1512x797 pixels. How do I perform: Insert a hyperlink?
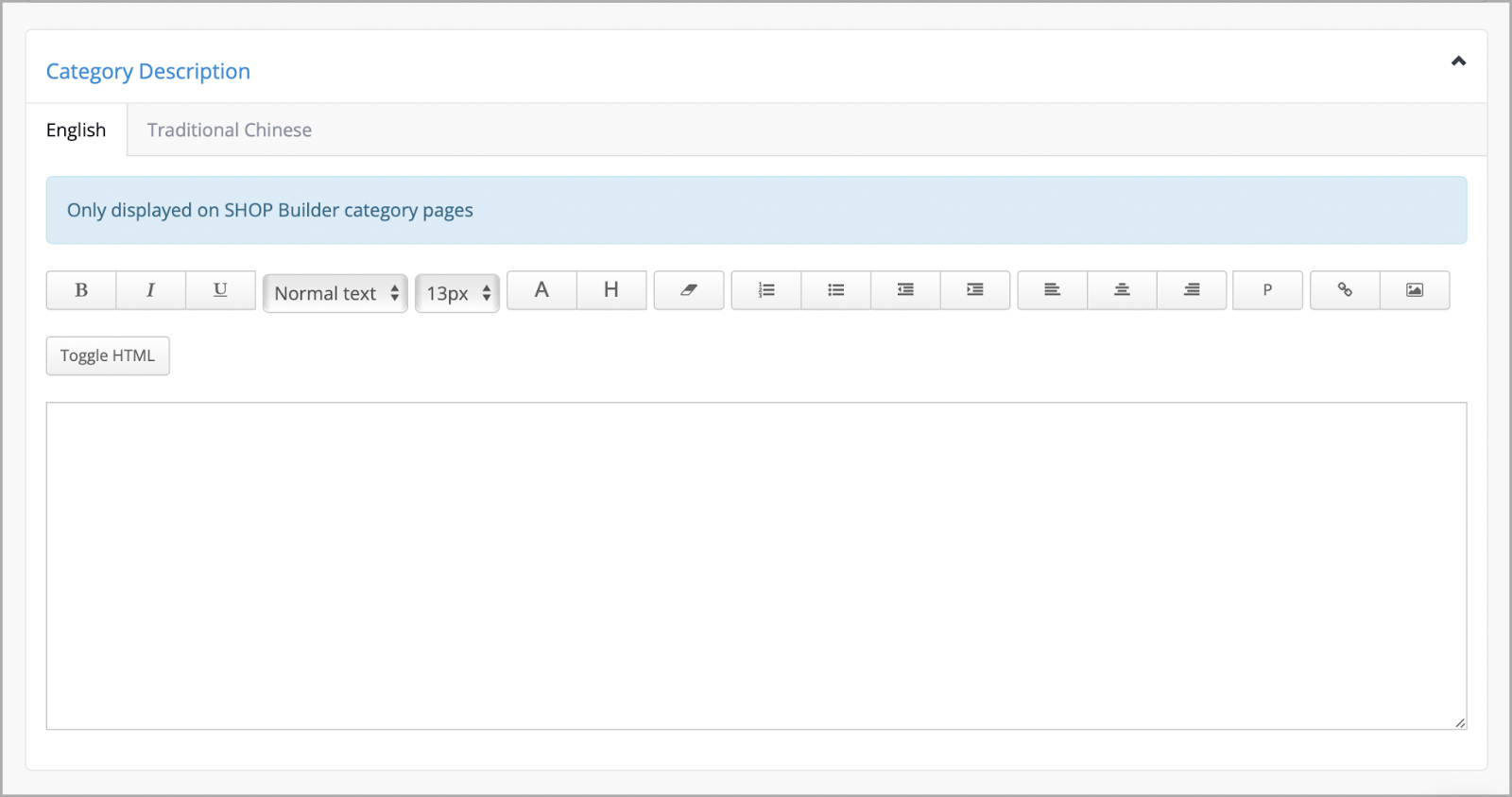coord(1345,290)
